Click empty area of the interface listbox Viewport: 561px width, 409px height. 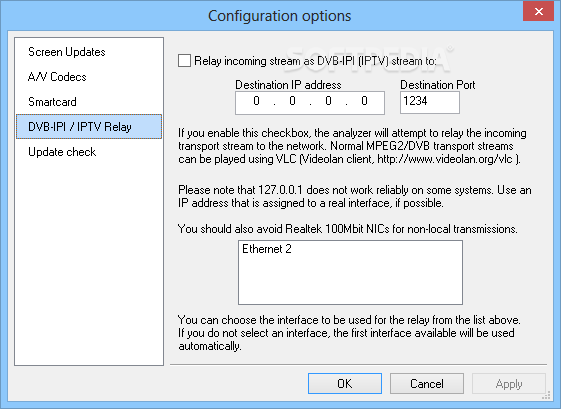350,281
